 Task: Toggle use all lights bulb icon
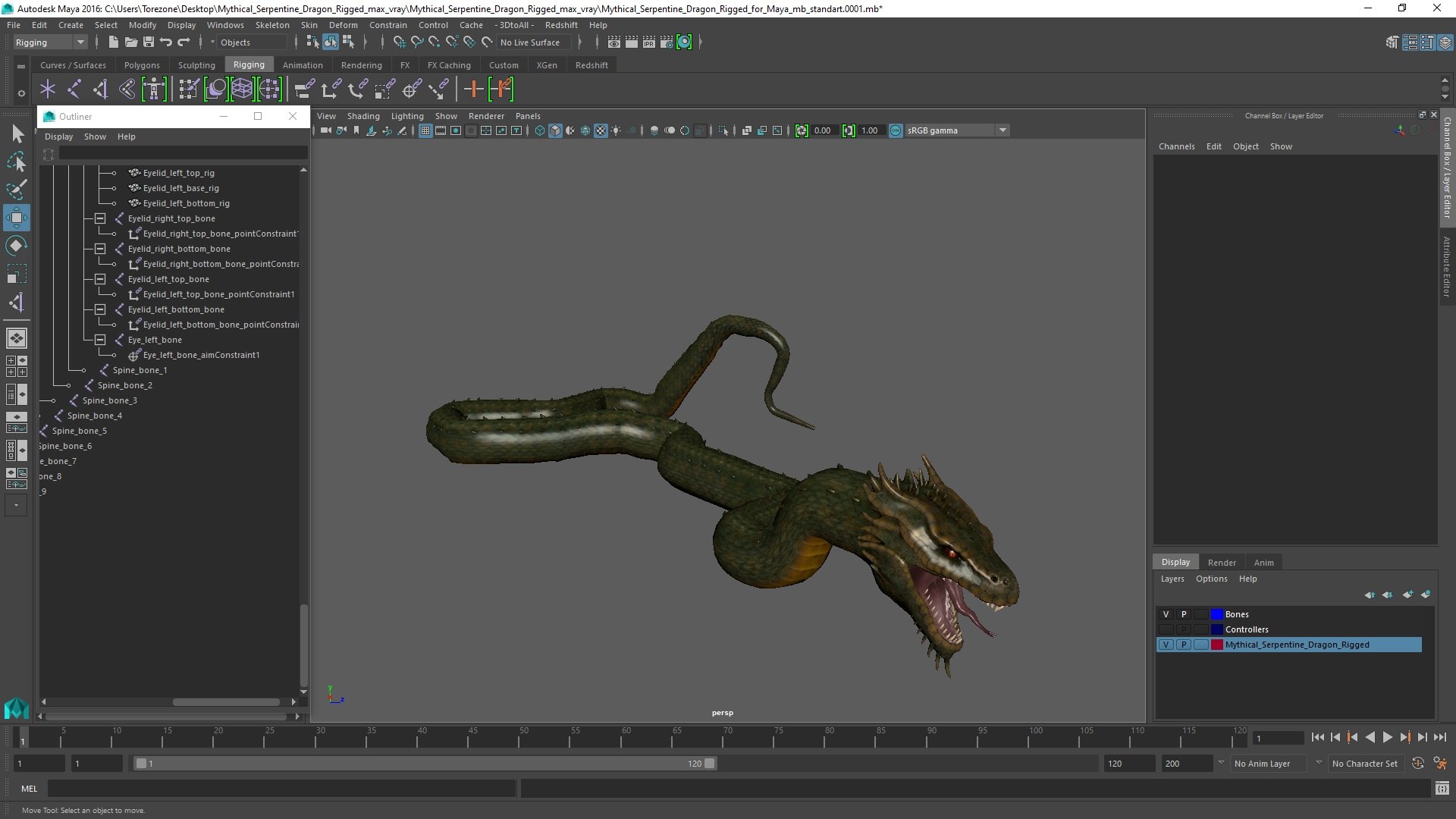(x=616, y=130)
